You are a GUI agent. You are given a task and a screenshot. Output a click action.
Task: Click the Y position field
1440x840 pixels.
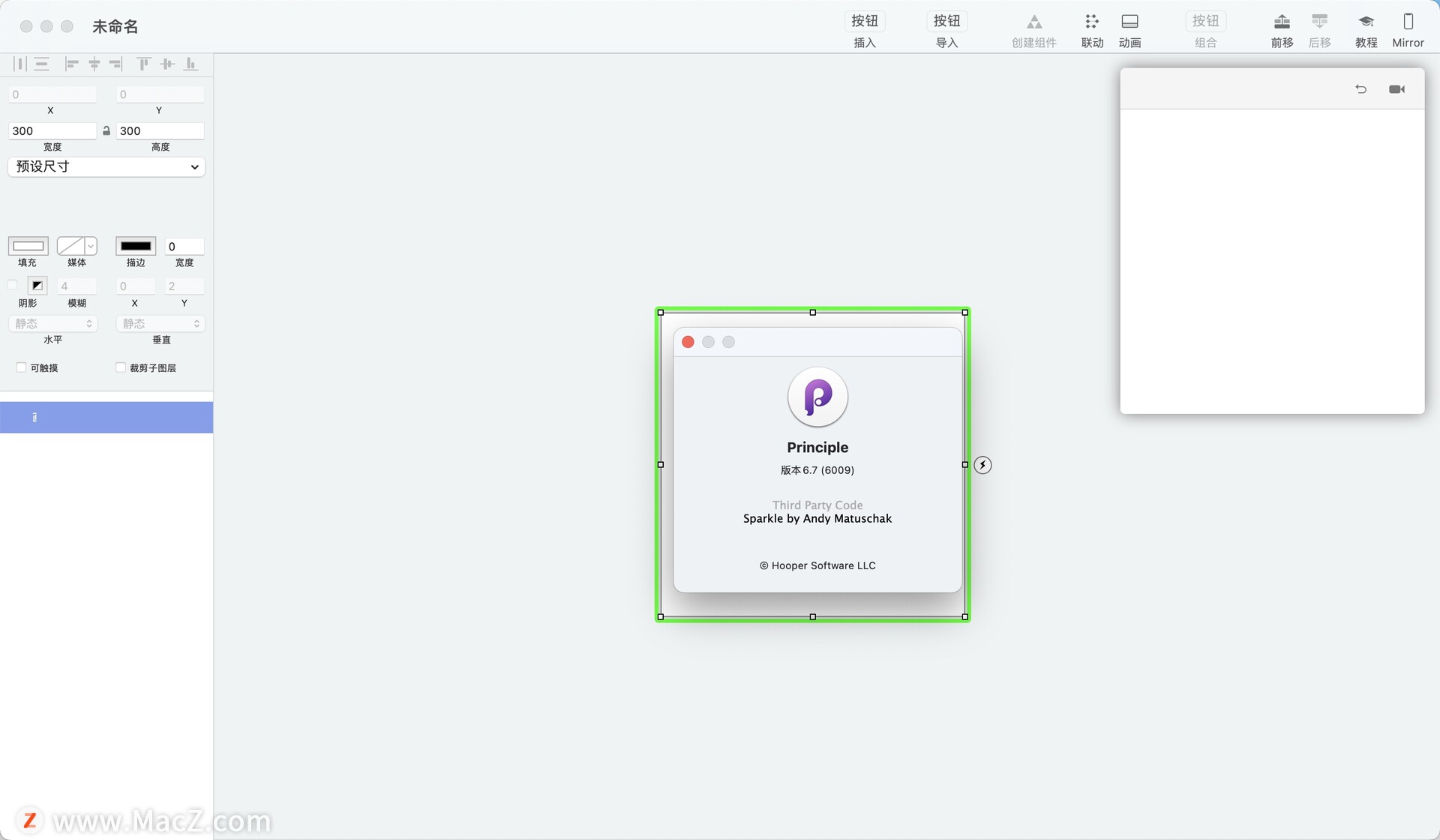(160, 94)
